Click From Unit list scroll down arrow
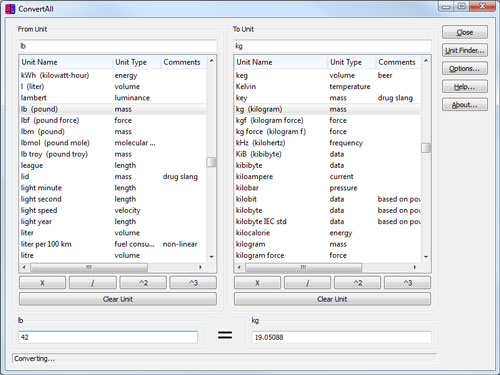Image resolution: width=500 pixels, height=375 pixels. click(211, 257)
